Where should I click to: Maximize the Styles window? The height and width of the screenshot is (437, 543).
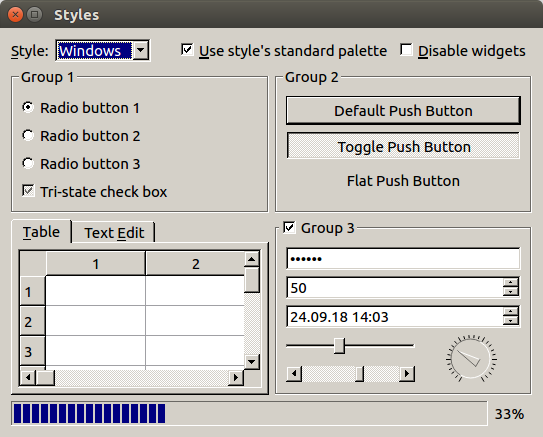click(x=34, y=15)
